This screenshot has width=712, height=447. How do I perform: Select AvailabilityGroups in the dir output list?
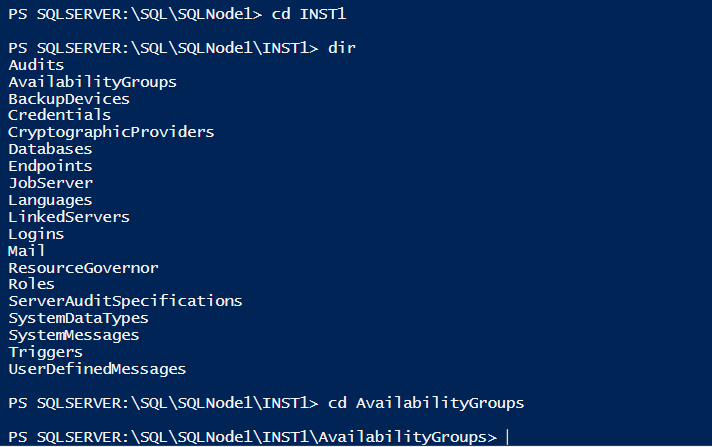[x=92, y=82]
